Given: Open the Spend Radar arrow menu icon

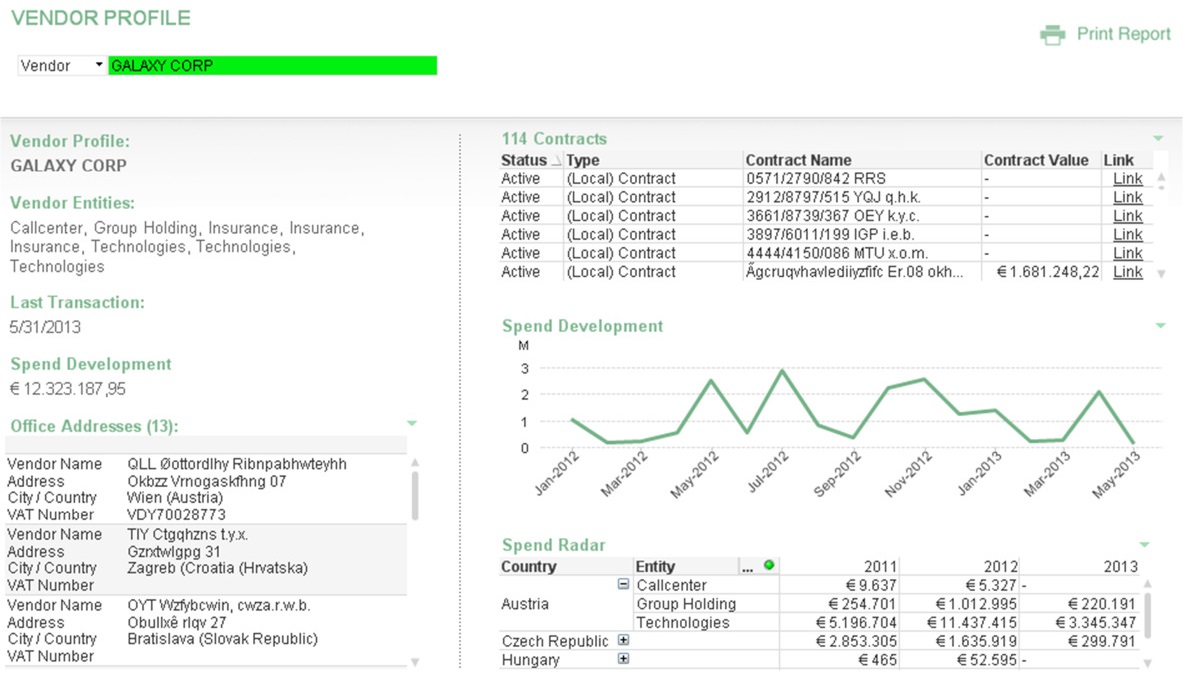Looking at the screenshot, I should (1145, 544).
